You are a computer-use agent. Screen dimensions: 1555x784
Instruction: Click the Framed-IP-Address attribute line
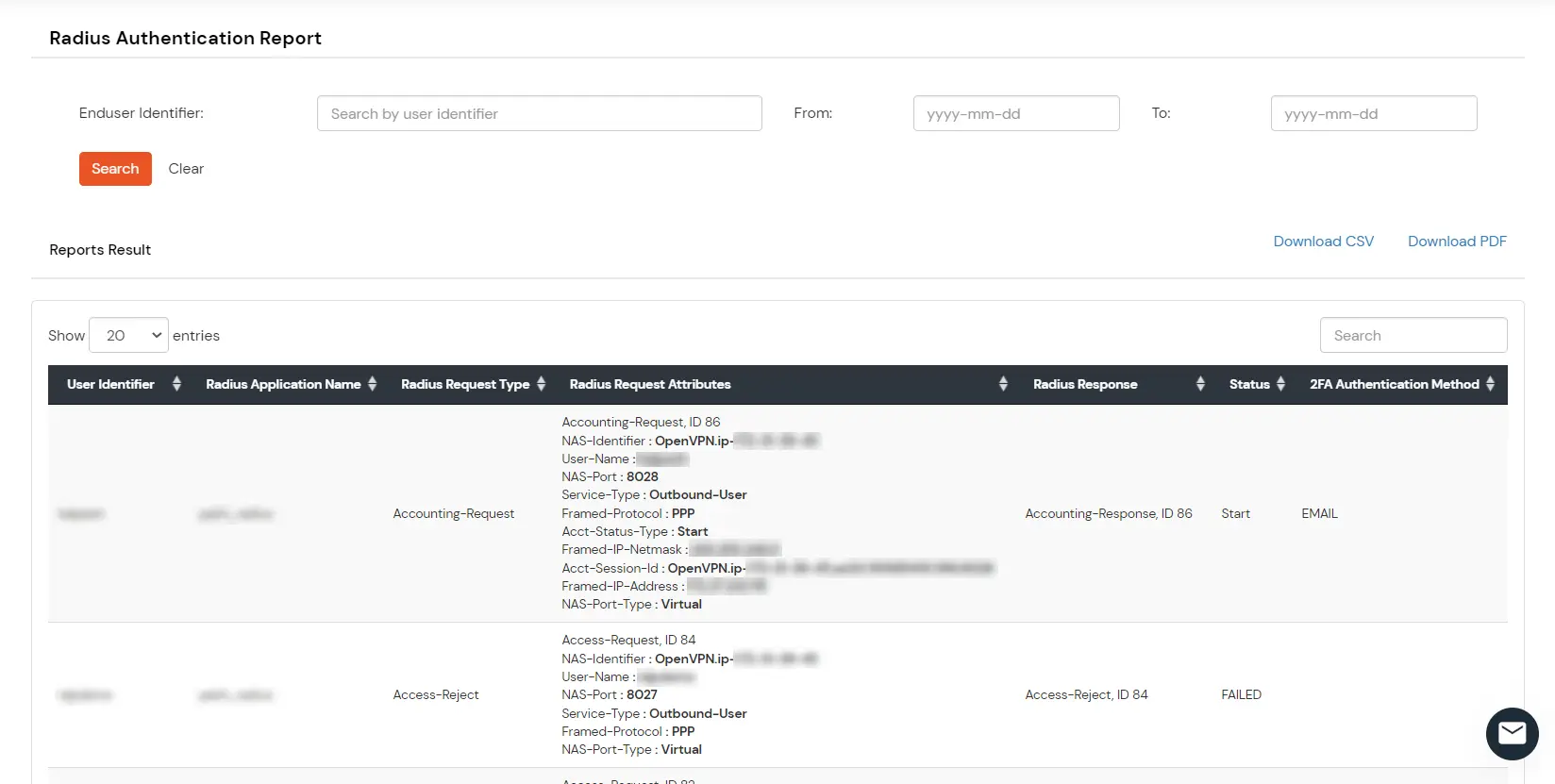tap(664, 586)
